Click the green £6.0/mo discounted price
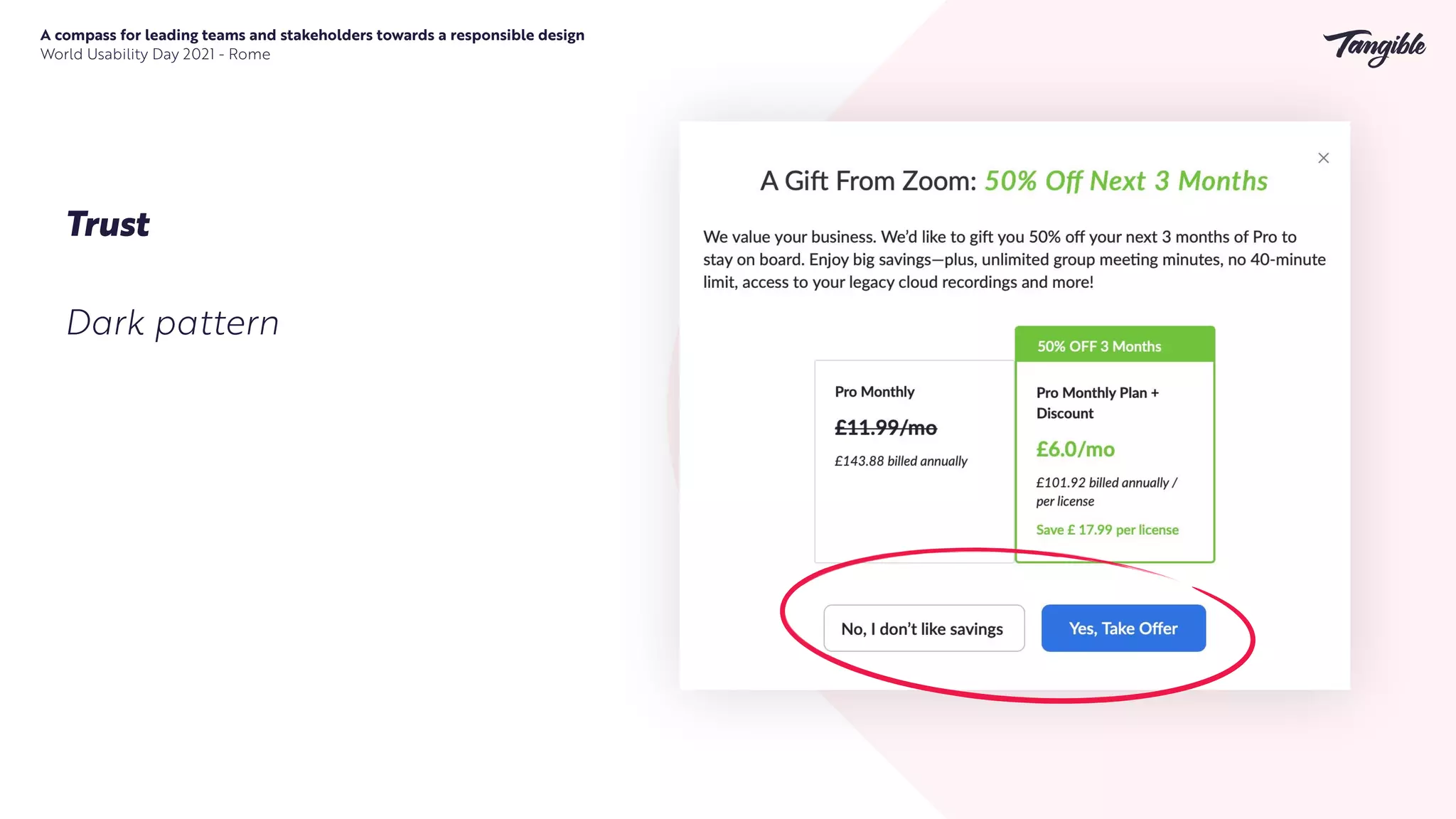1456x819 pixels. point(1075,449)
